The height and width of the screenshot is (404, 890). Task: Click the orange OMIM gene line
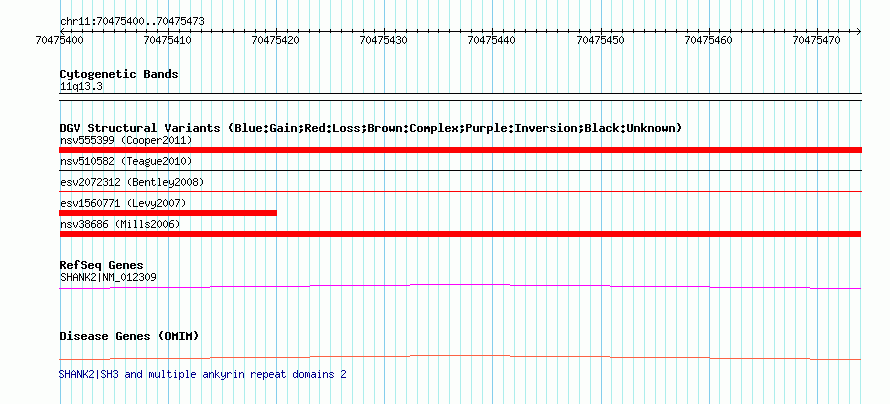(x=460, y=357)
